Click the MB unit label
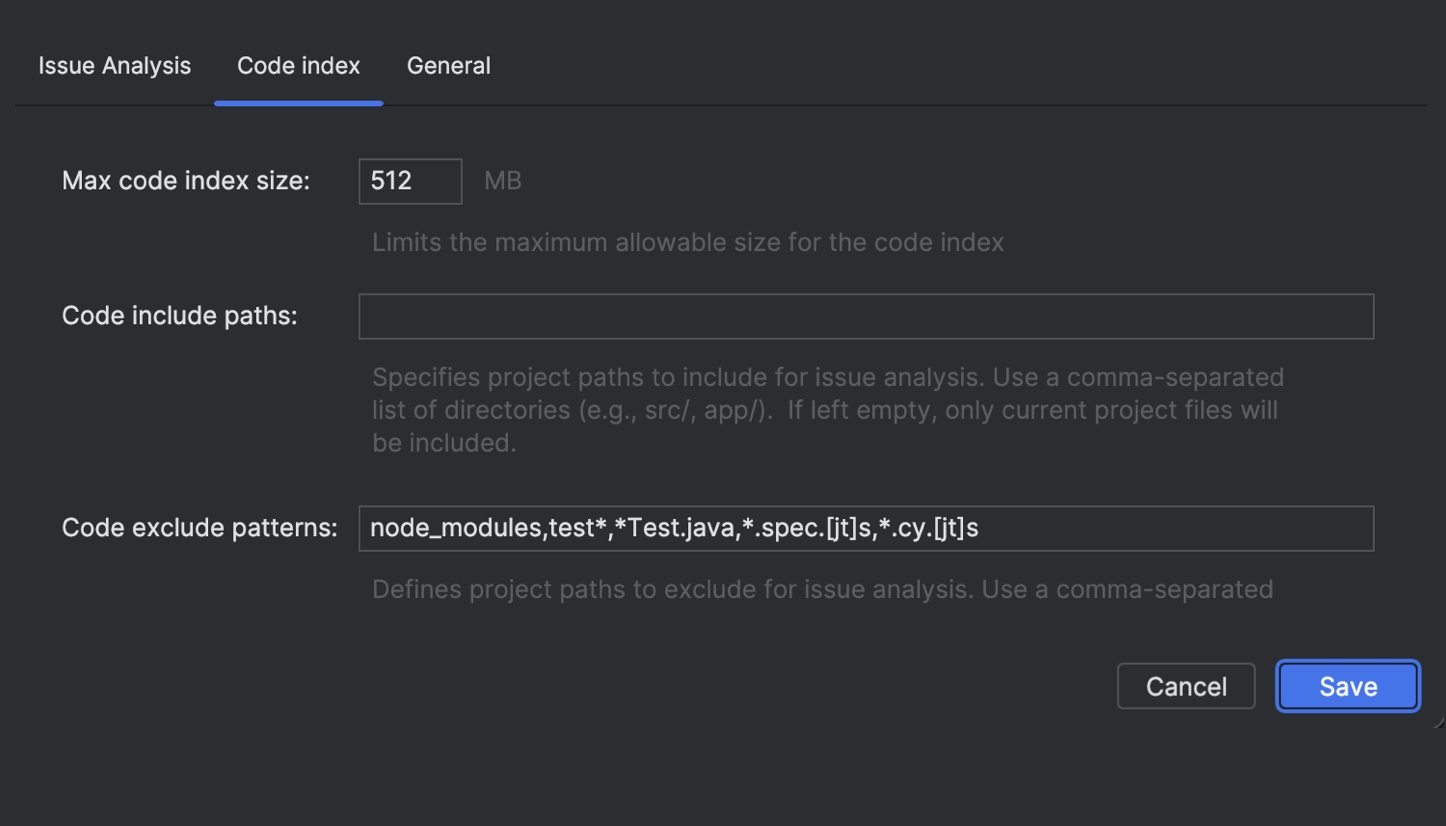 click(503, 181)
